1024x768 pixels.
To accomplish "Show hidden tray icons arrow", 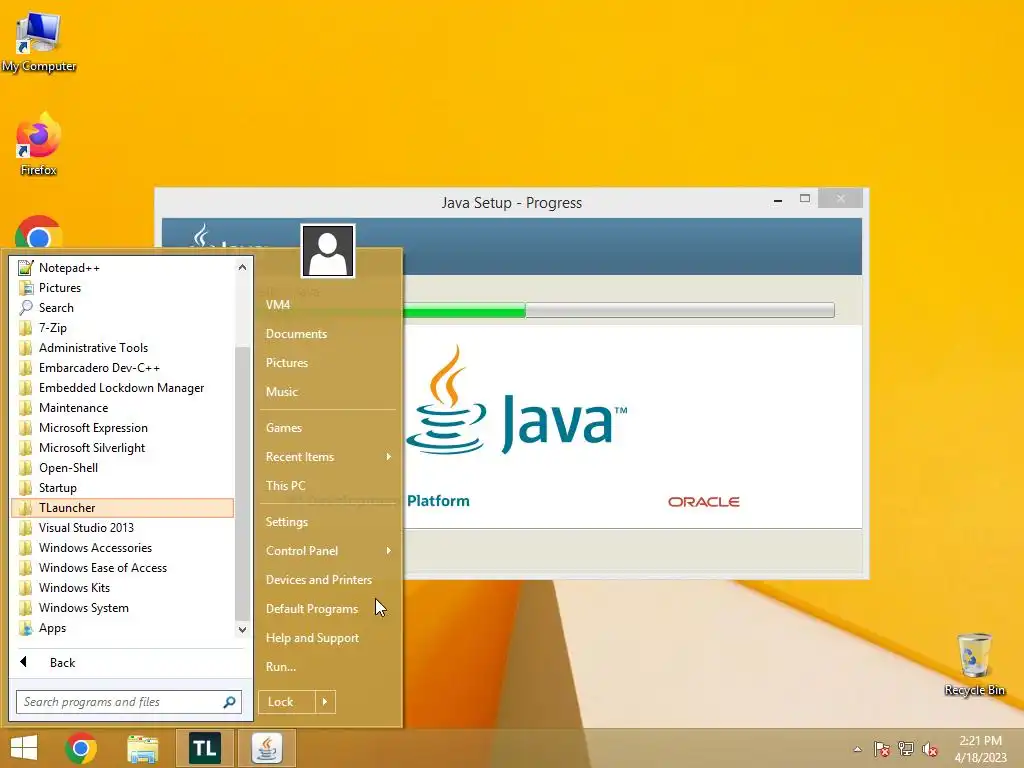I will [x=857, y=749].
